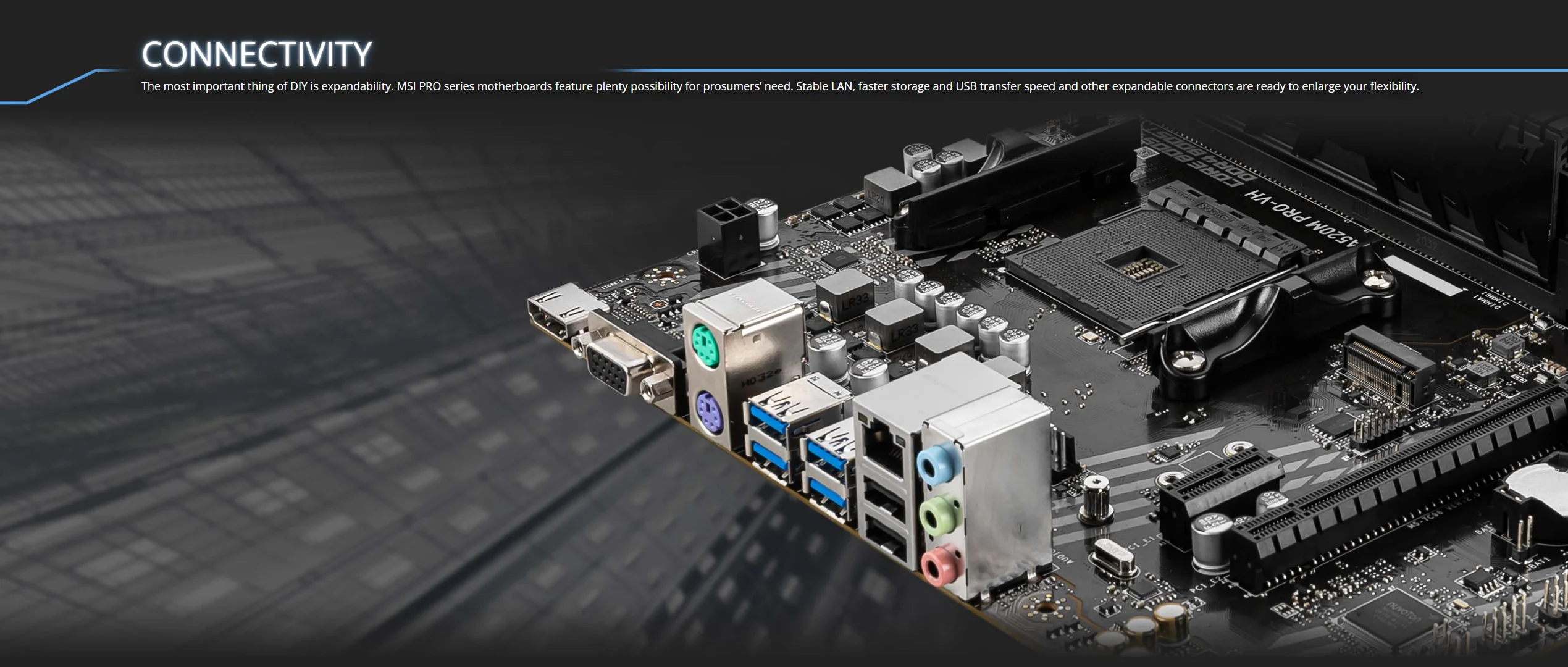Click the paragraph about MSI PRO expandability
This screenshot has height=667, width=1568.
[779, 86]
